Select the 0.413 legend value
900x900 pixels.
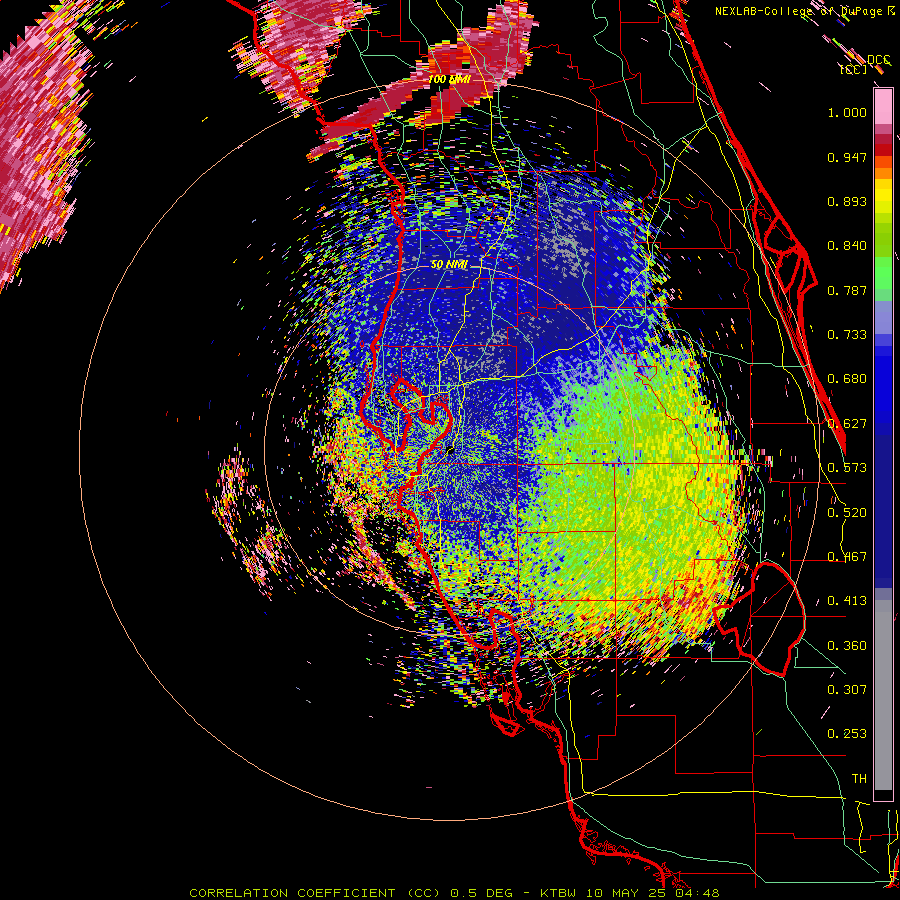pyautogui.click(x=847, y=601)
